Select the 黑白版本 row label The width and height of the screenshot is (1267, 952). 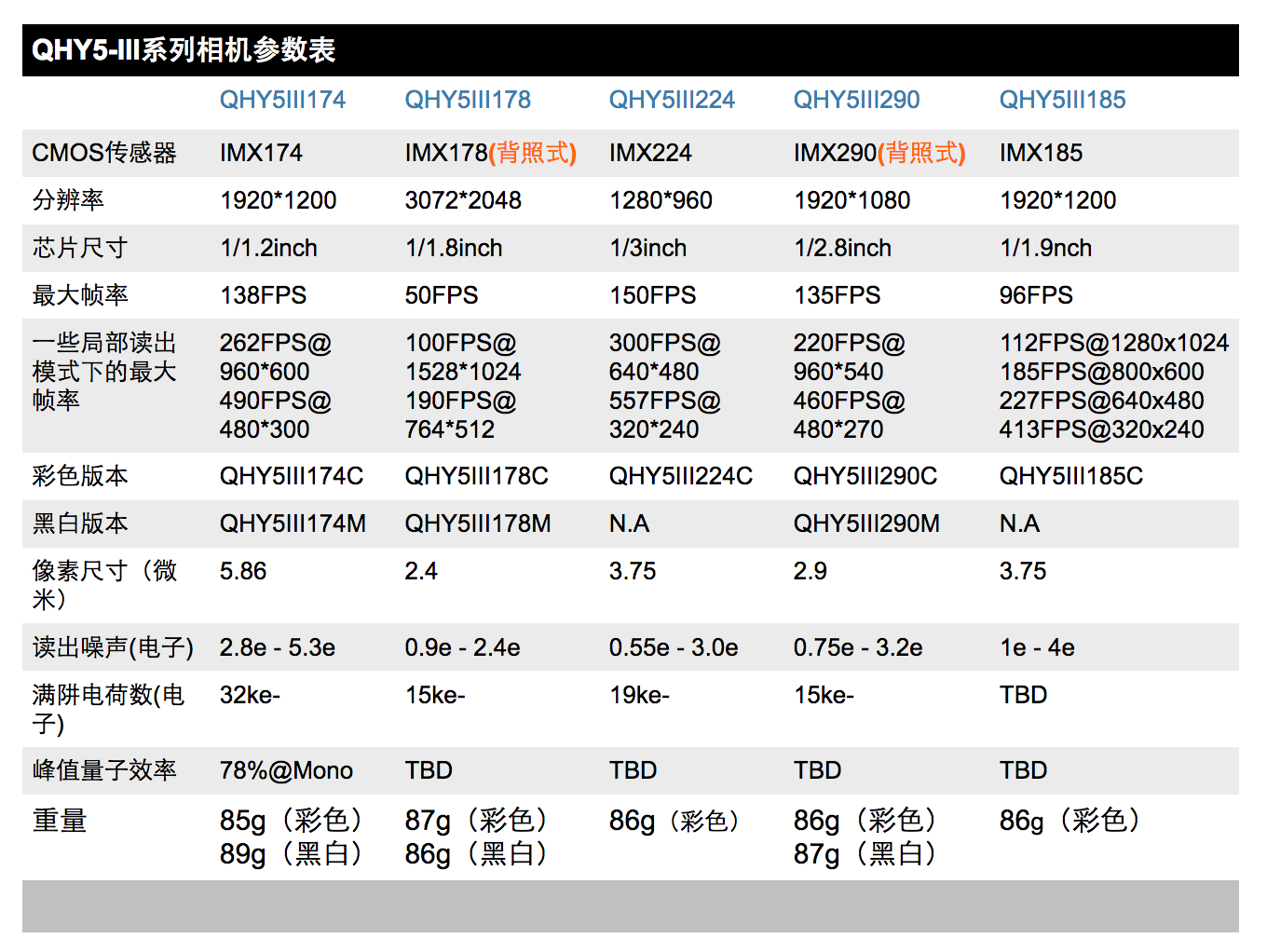pos(80,524)
